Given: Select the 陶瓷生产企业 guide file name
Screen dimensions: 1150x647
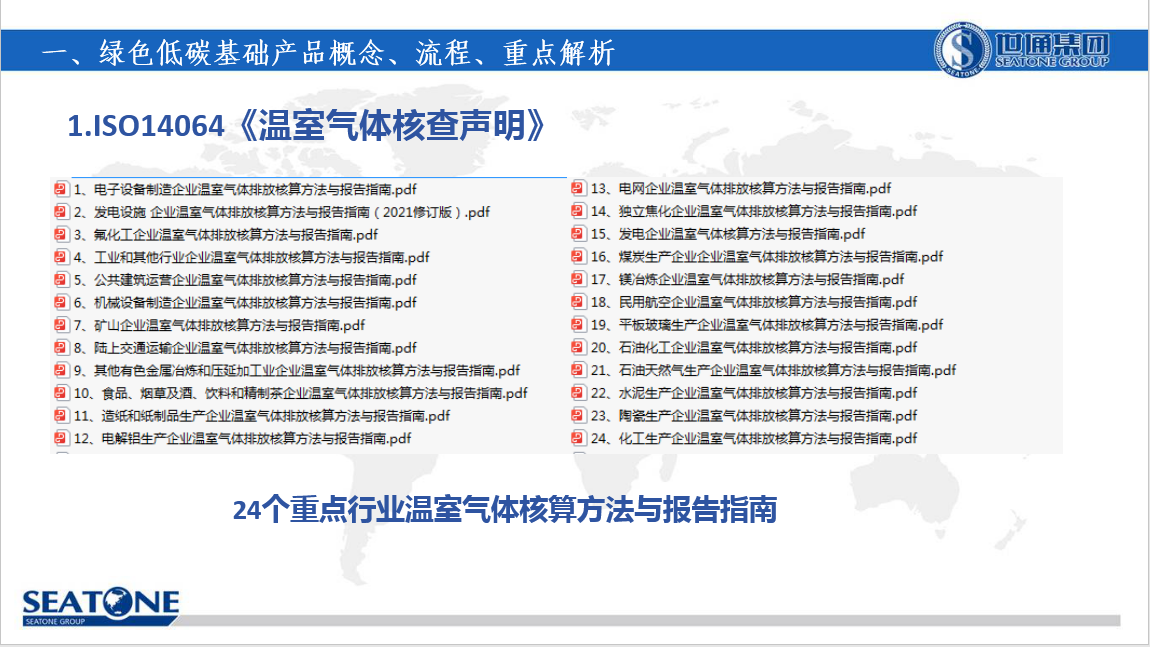Looking at the screenshot, I should (x=754, y=416).
